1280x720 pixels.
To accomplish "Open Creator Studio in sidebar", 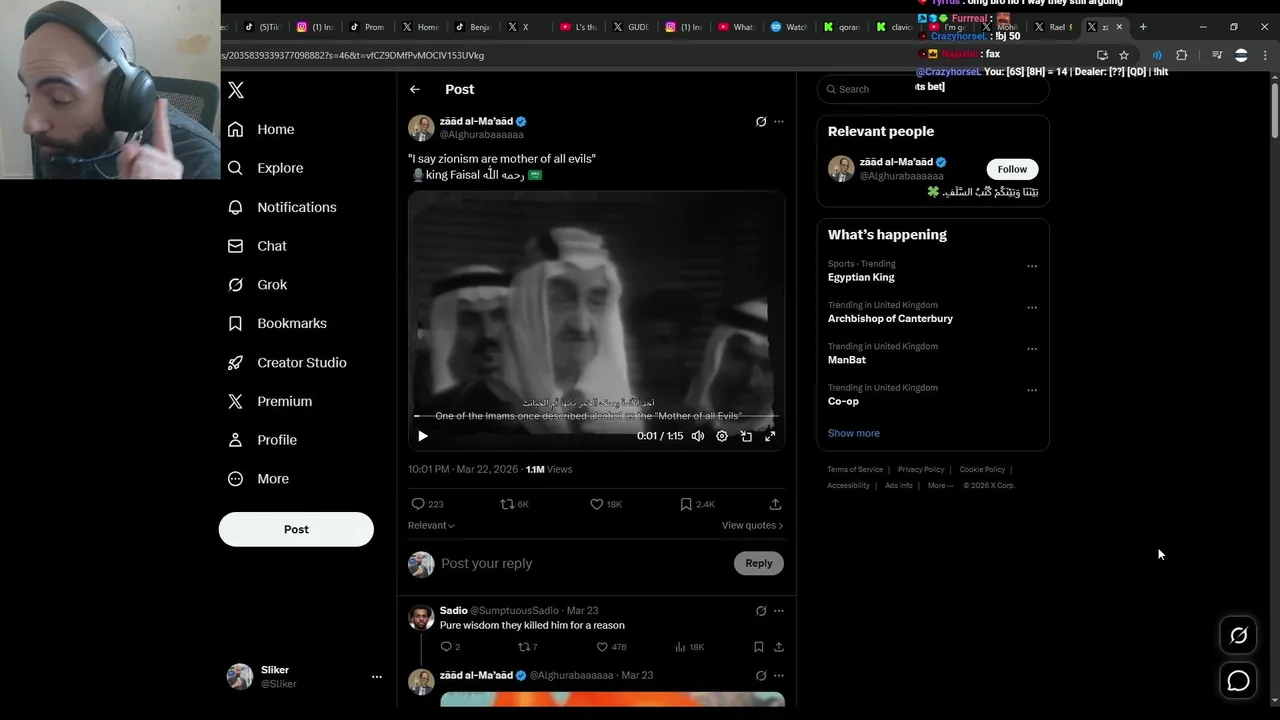I will [x=287, y=362].
